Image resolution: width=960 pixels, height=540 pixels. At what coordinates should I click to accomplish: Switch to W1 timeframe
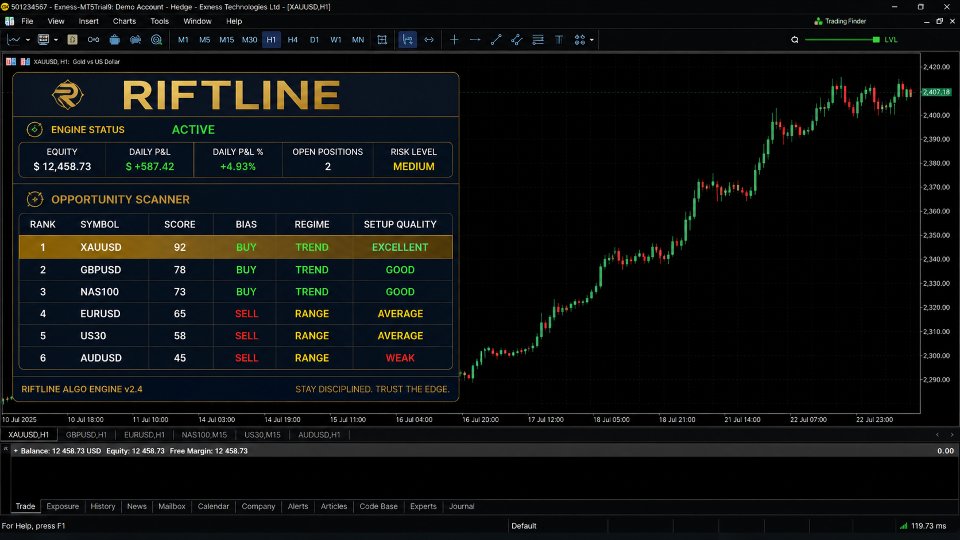pos(336,40)
